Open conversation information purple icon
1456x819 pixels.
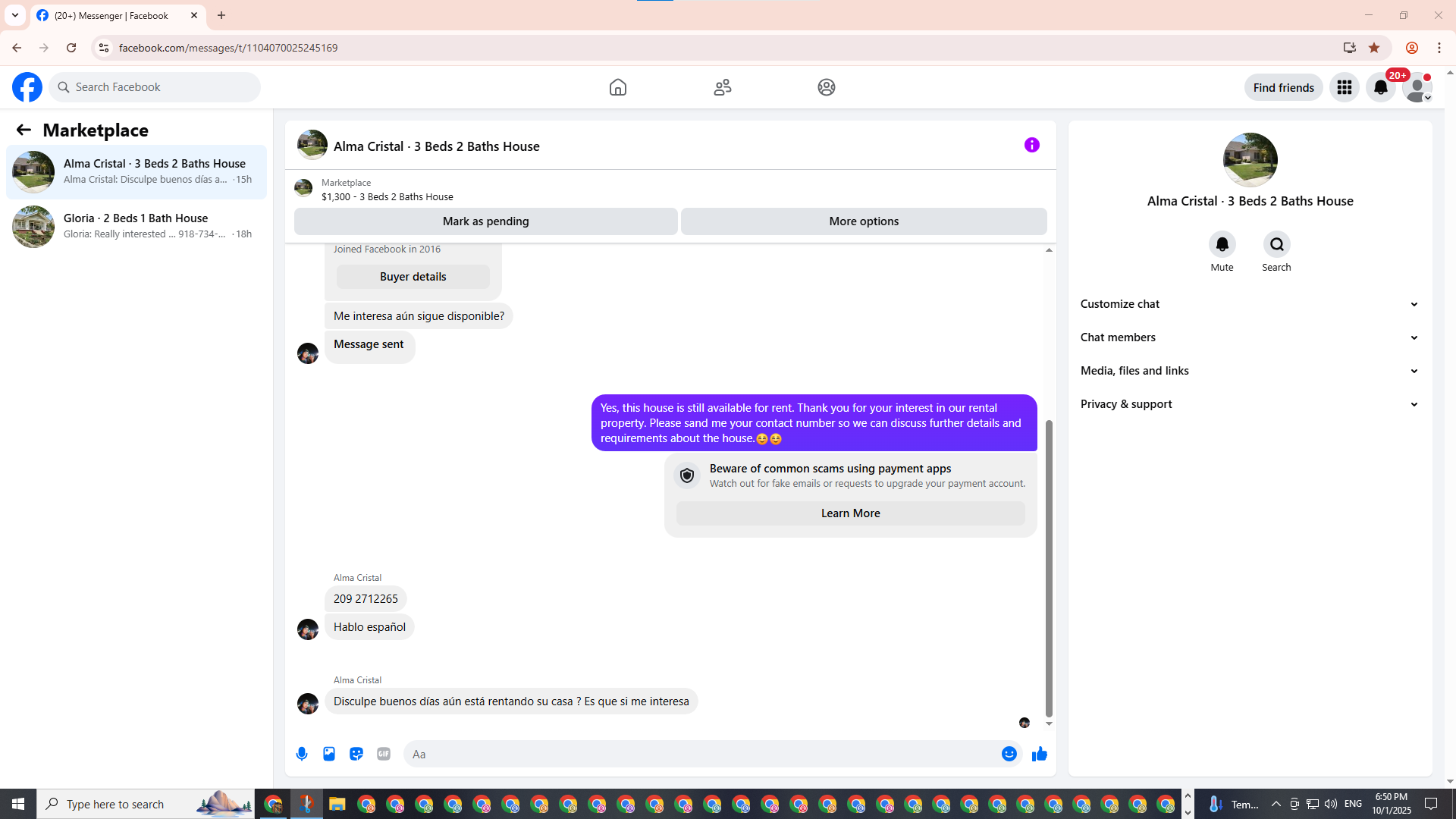(x=1032, y=145)
